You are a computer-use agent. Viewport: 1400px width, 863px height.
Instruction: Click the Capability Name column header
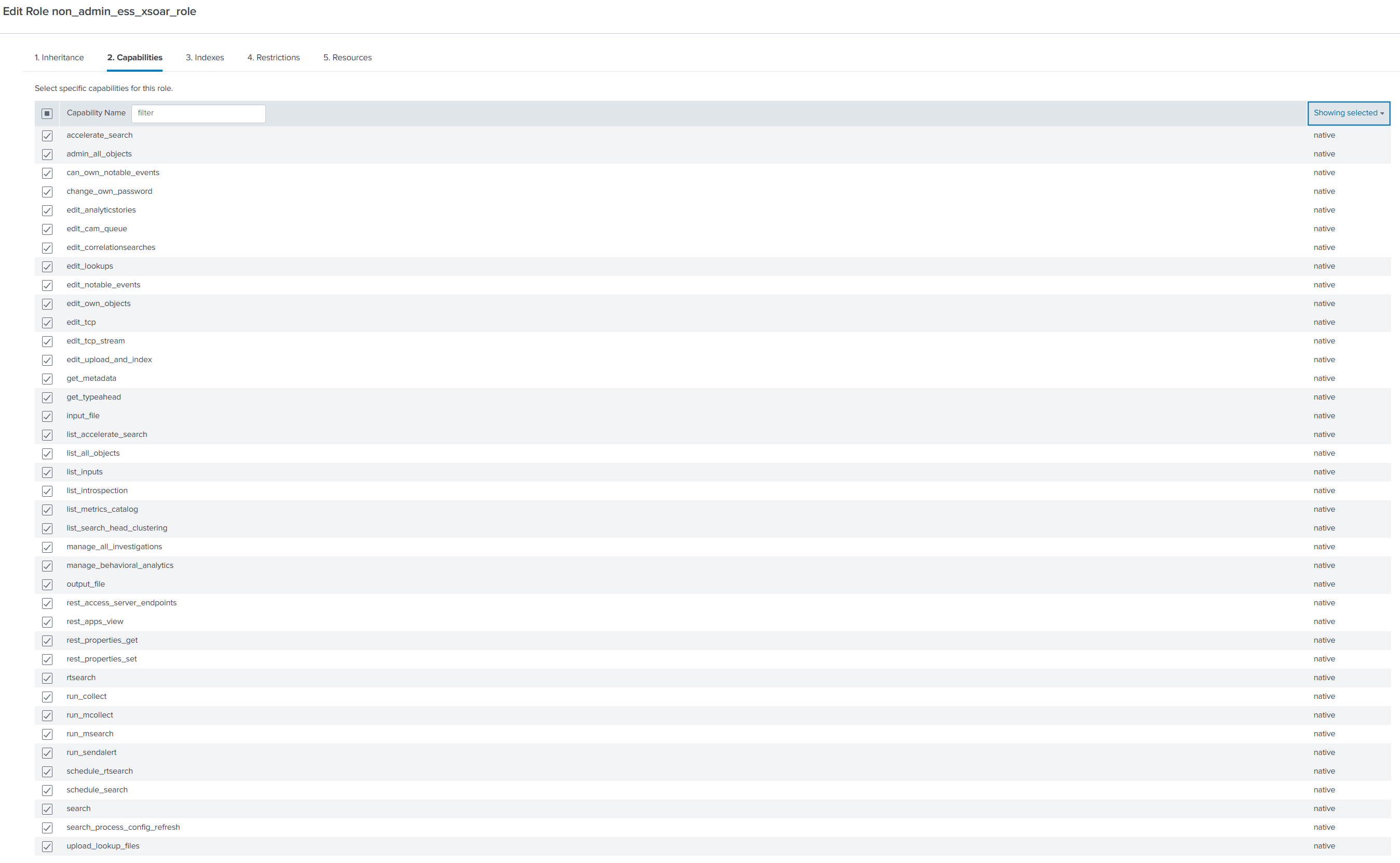point(96,113)
